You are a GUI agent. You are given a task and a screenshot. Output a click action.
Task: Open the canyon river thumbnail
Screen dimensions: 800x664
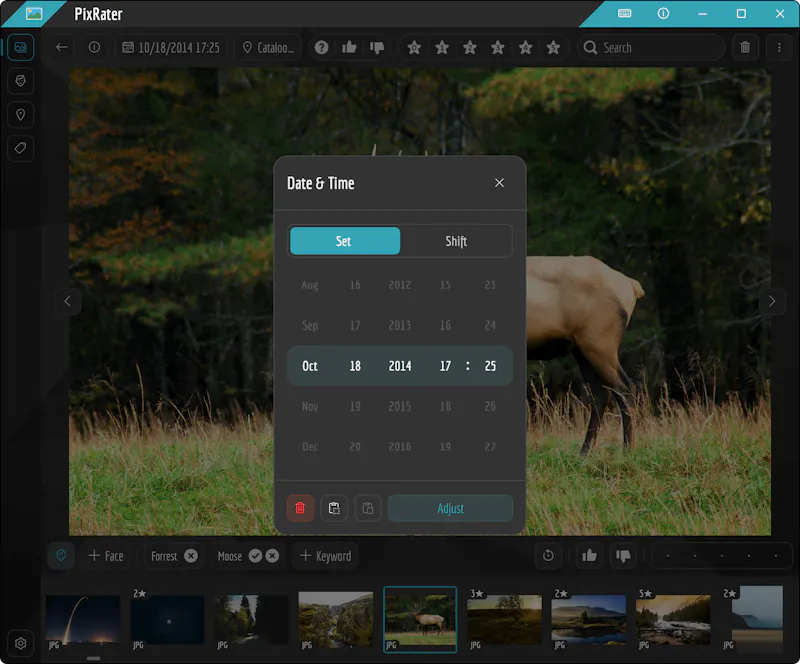[336, 620]
